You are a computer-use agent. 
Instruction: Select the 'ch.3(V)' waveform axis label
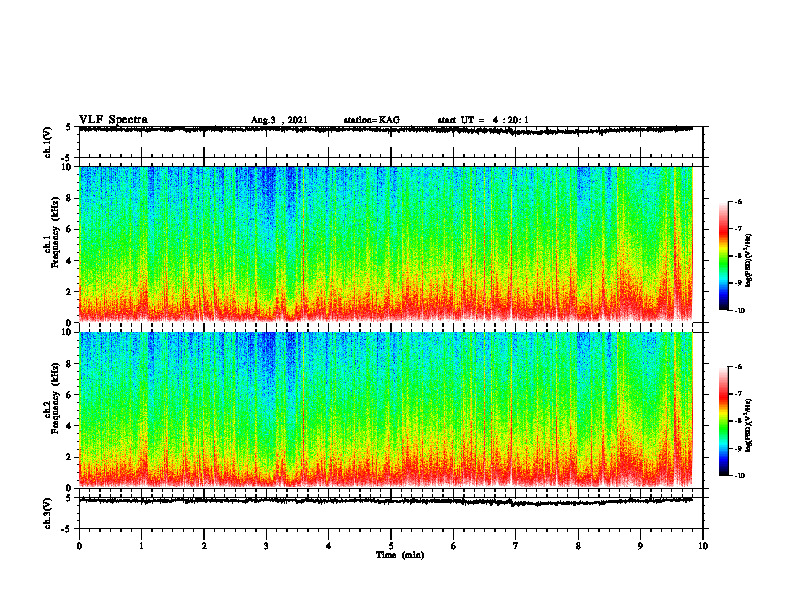47,514
